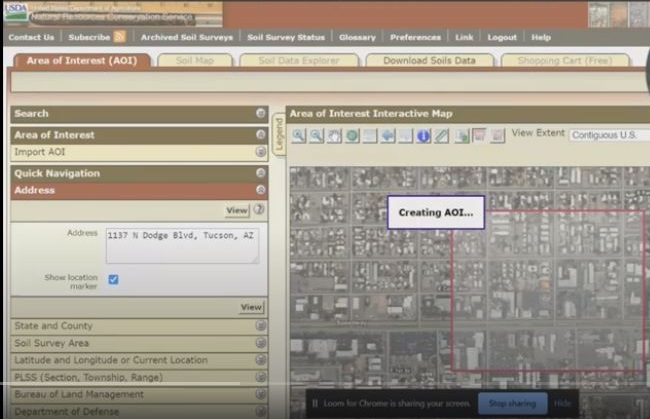The height and width of the screenshot is (419, 650).
Task: Click the Stop sharing button
Action: [511, 403]
